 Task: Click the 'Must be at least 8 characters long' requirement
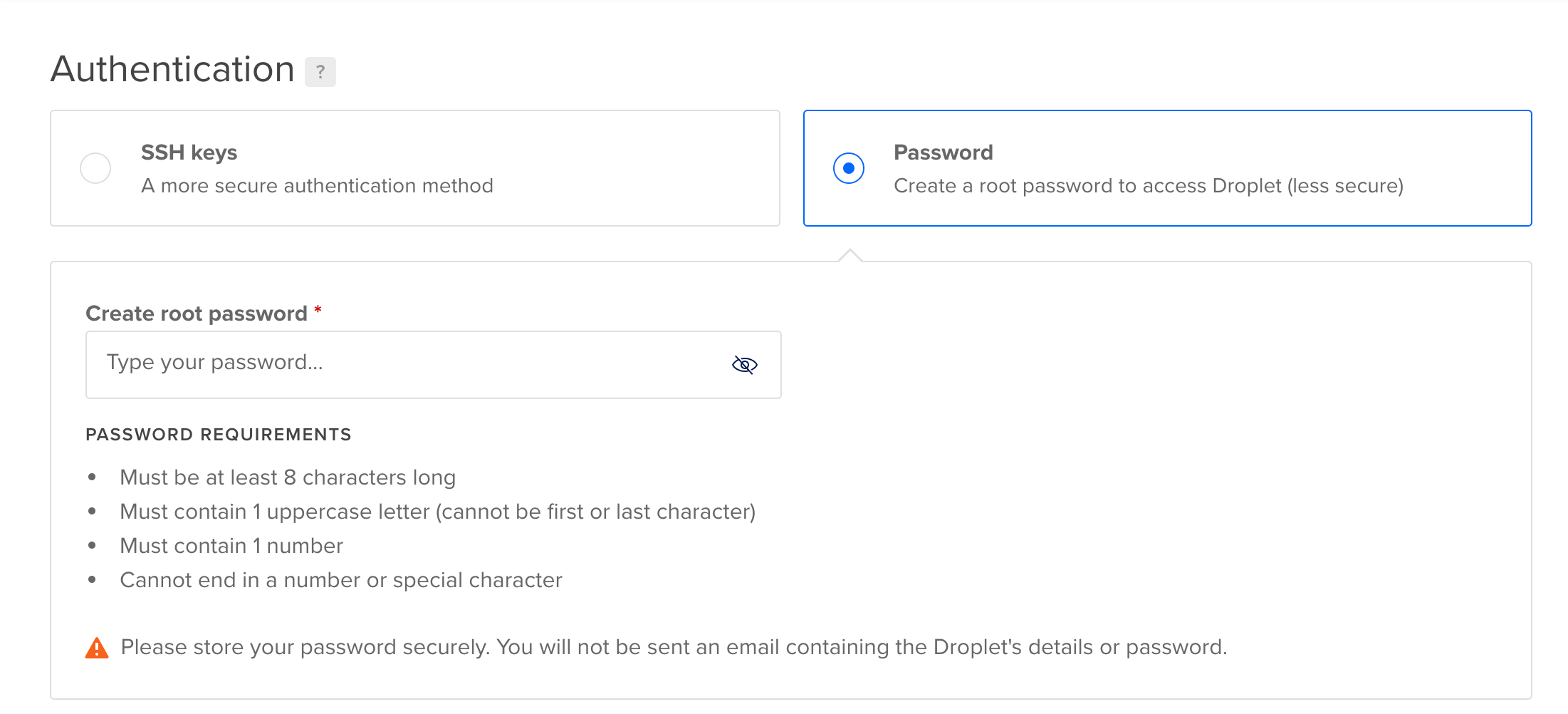pyautogui.click(x=288, y=477)
